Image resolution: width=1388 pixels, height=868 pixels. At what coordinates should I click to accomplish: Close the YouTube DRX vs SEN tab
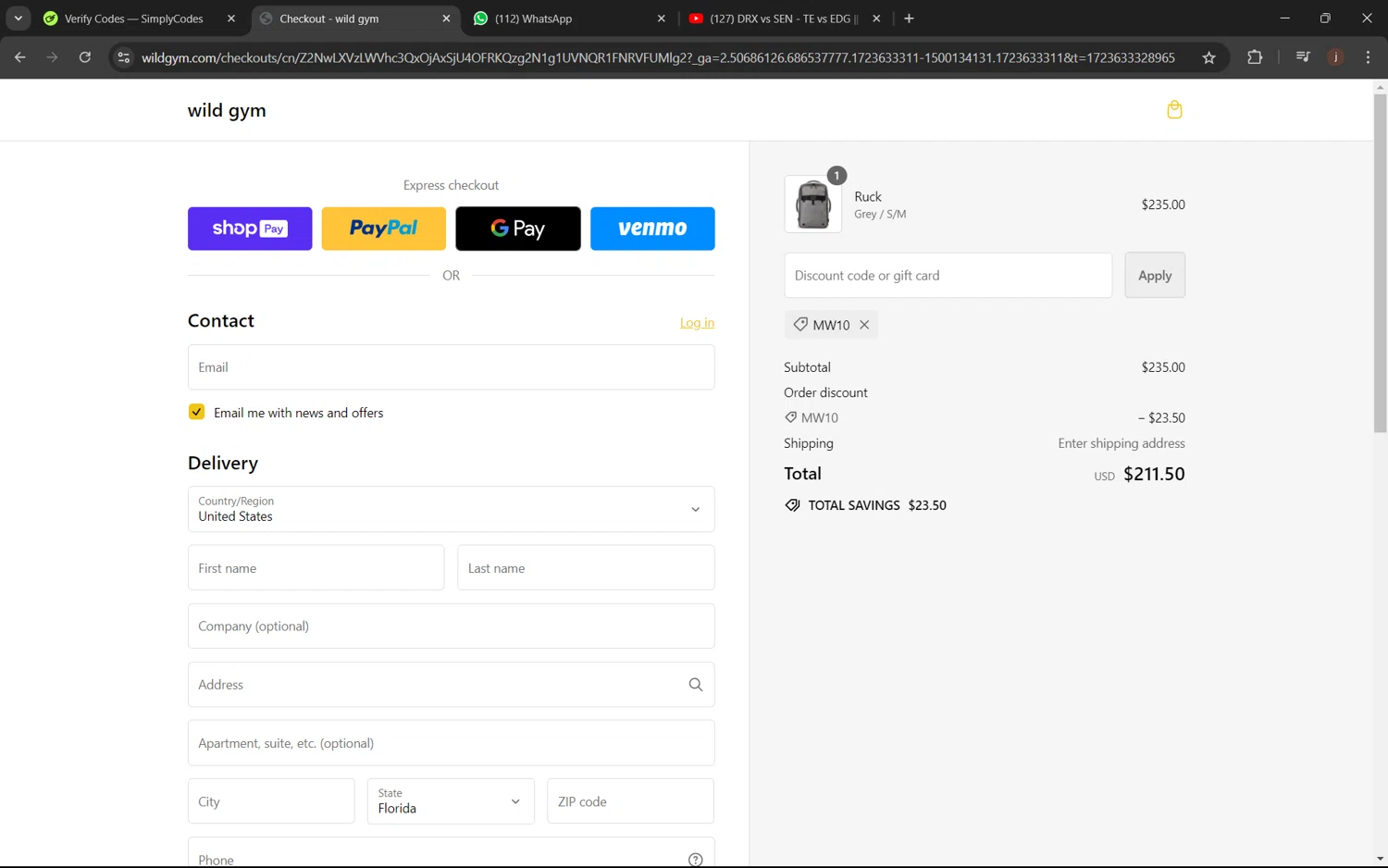(876, 19)
